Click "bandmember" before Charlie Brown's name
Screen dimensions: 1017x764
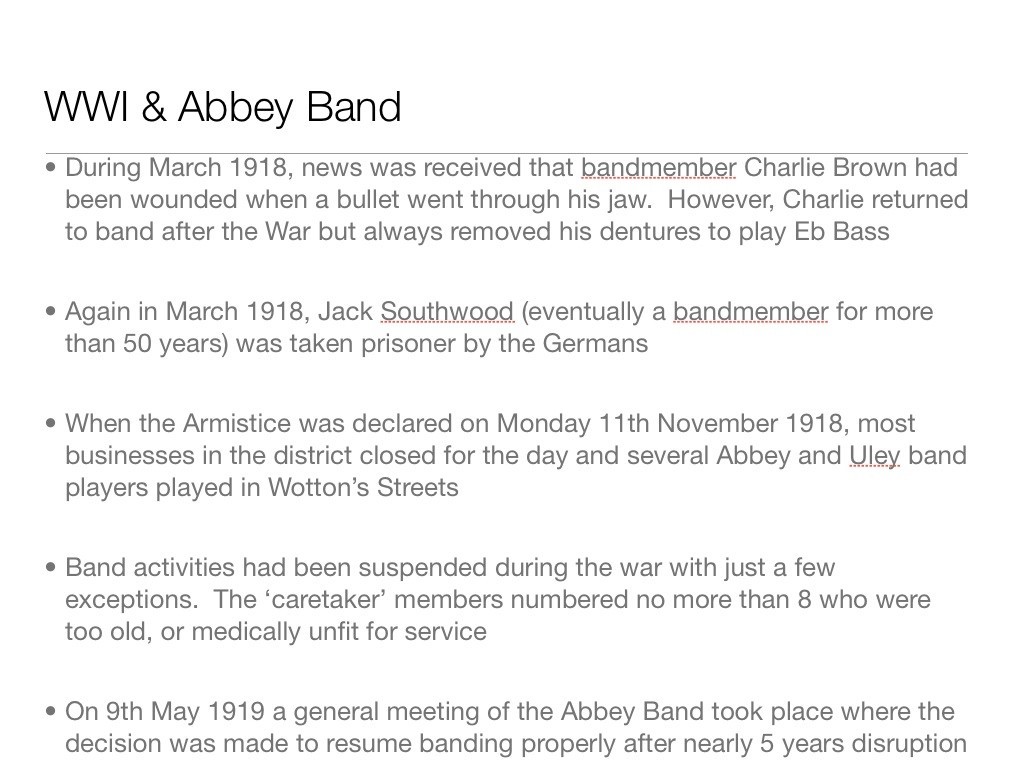[658, 168]
